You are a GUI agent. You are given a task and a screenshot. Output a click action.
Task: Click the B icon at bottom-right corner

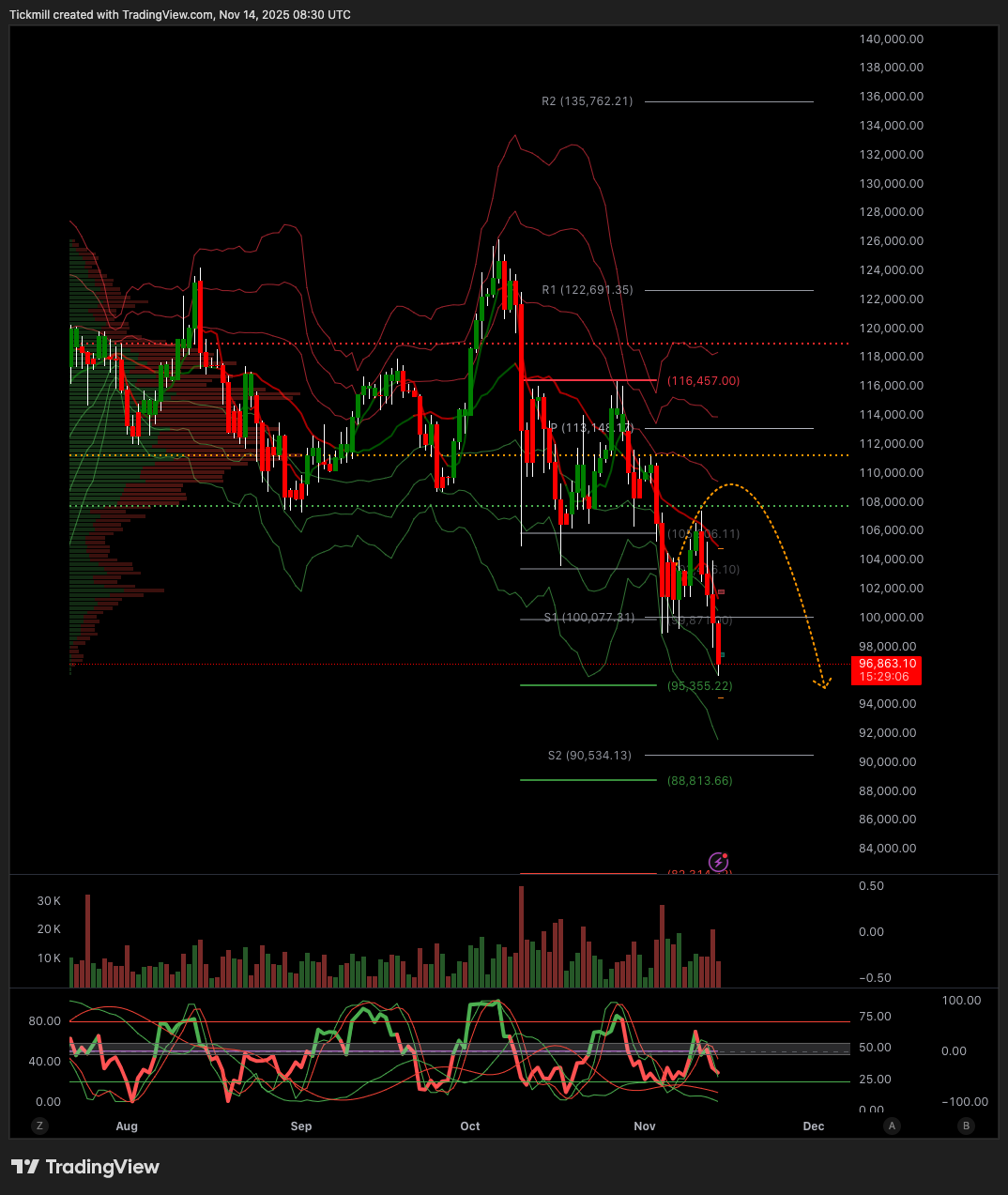[966, 1126]
